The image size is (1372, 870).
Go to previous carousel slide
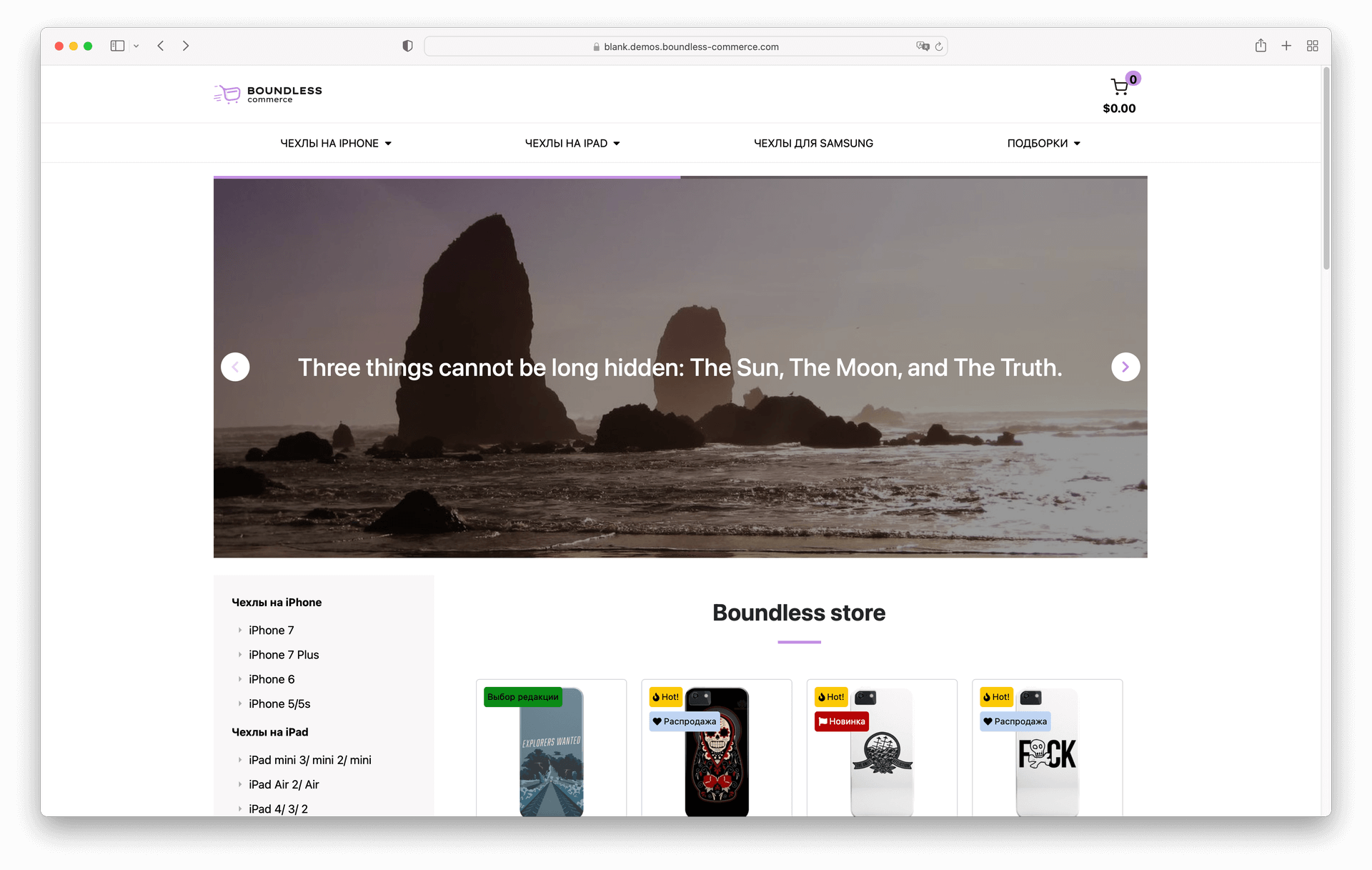click(x=235, y=367)
